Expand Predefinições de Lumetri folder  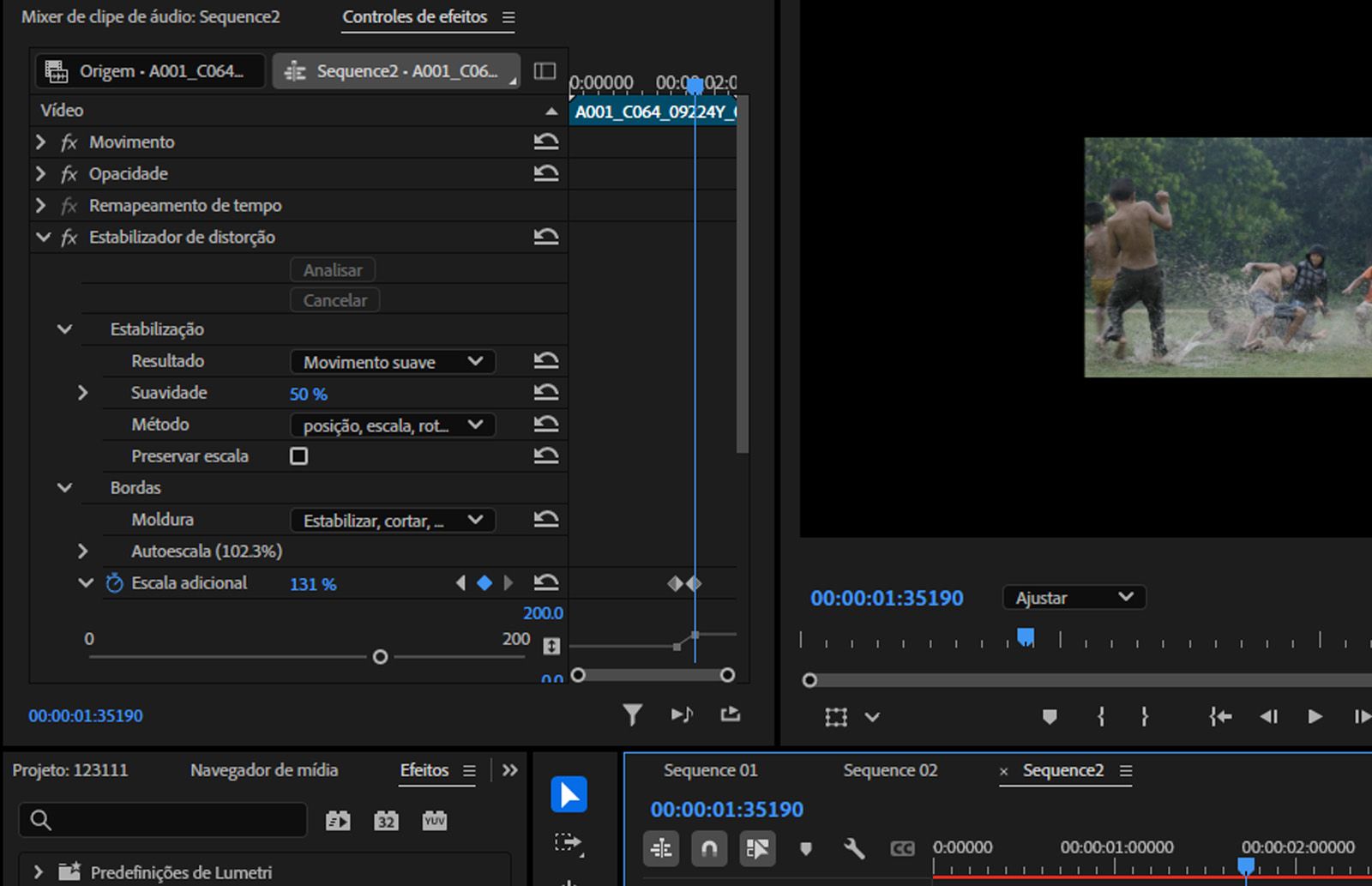[x=38, y=873]
